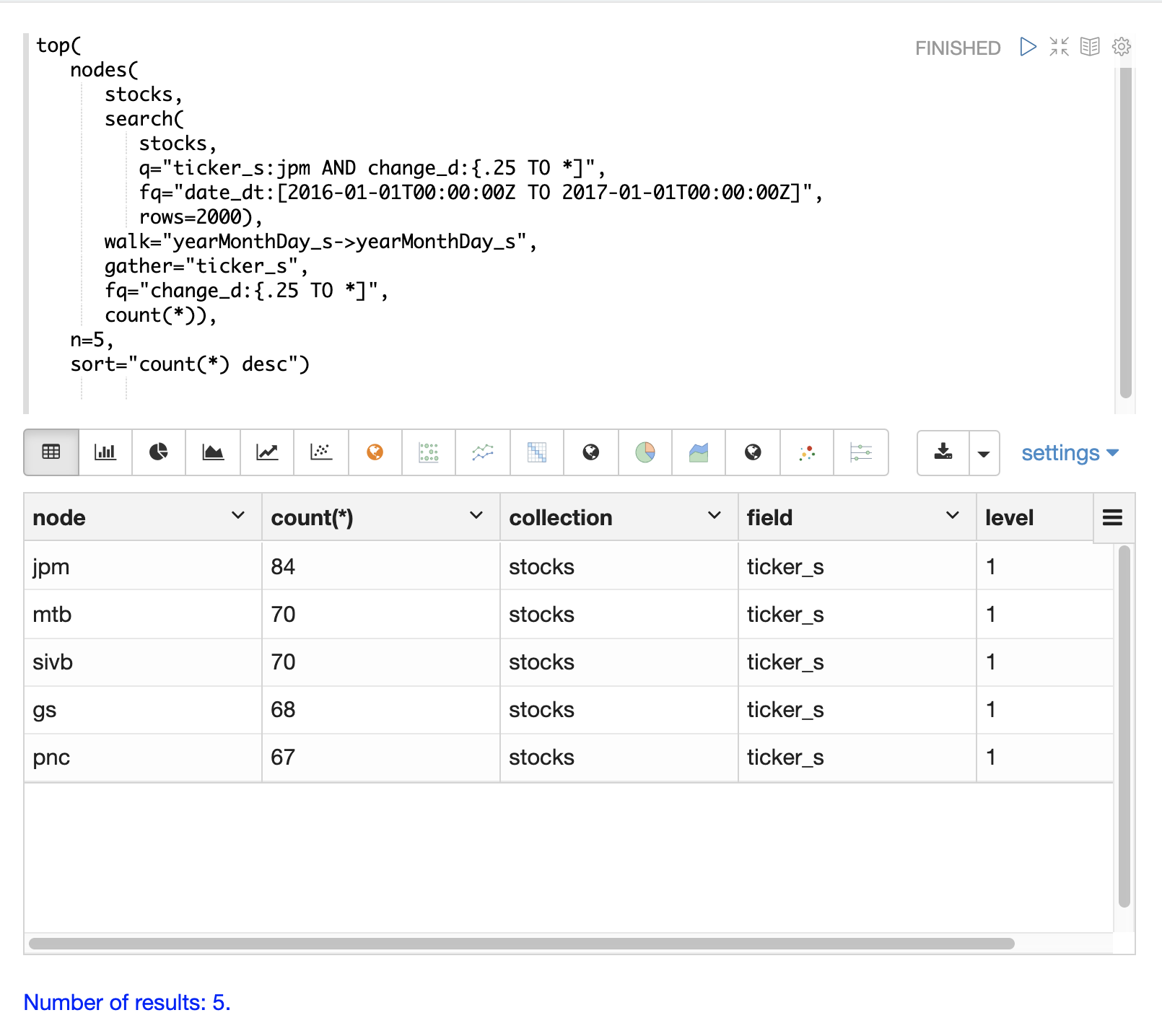Select the blue heatmap matrix visualization

[x=537, y=452]
